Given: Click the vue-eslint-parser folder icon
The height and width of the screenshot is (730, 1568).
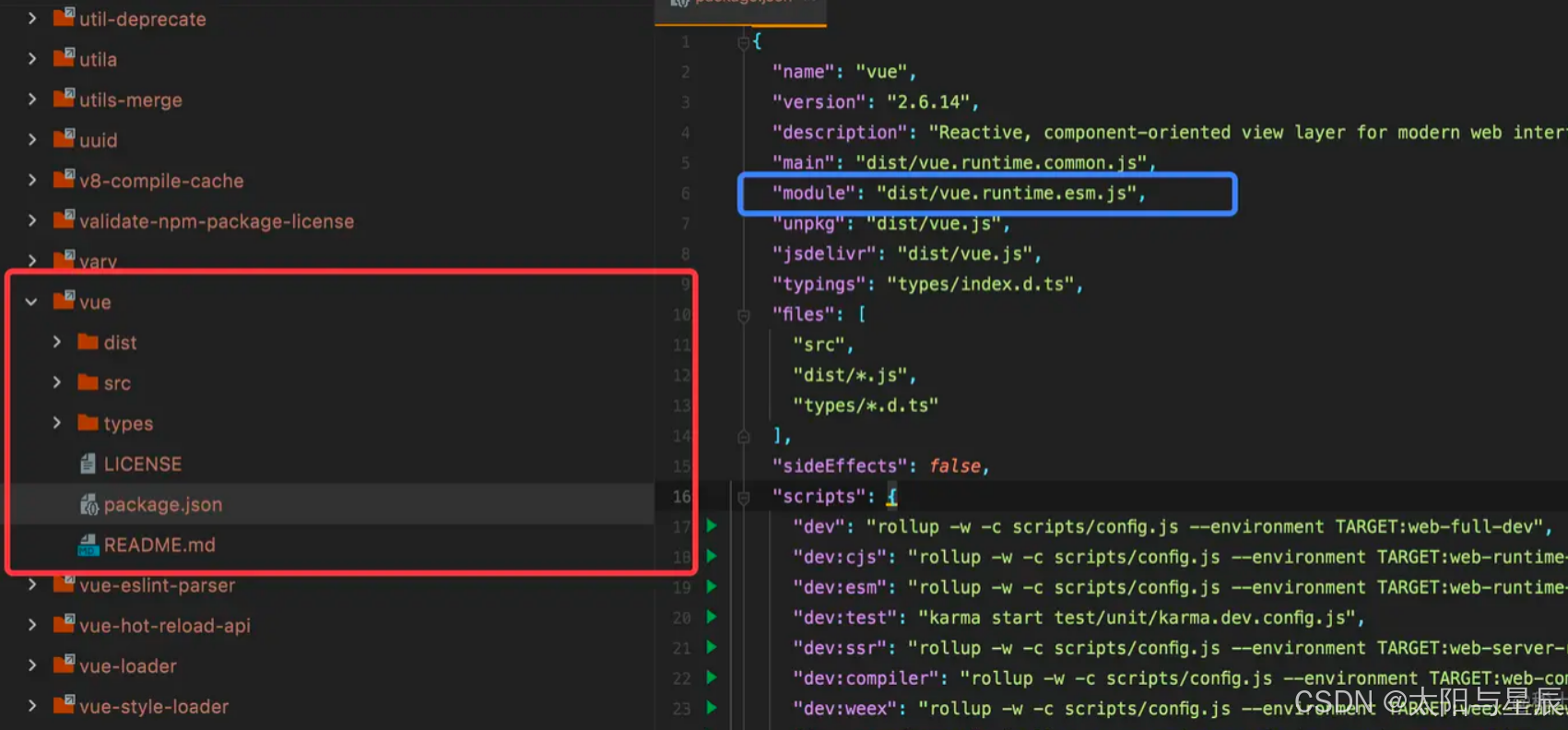Looking at the screenshot, I should coord(64,583).
